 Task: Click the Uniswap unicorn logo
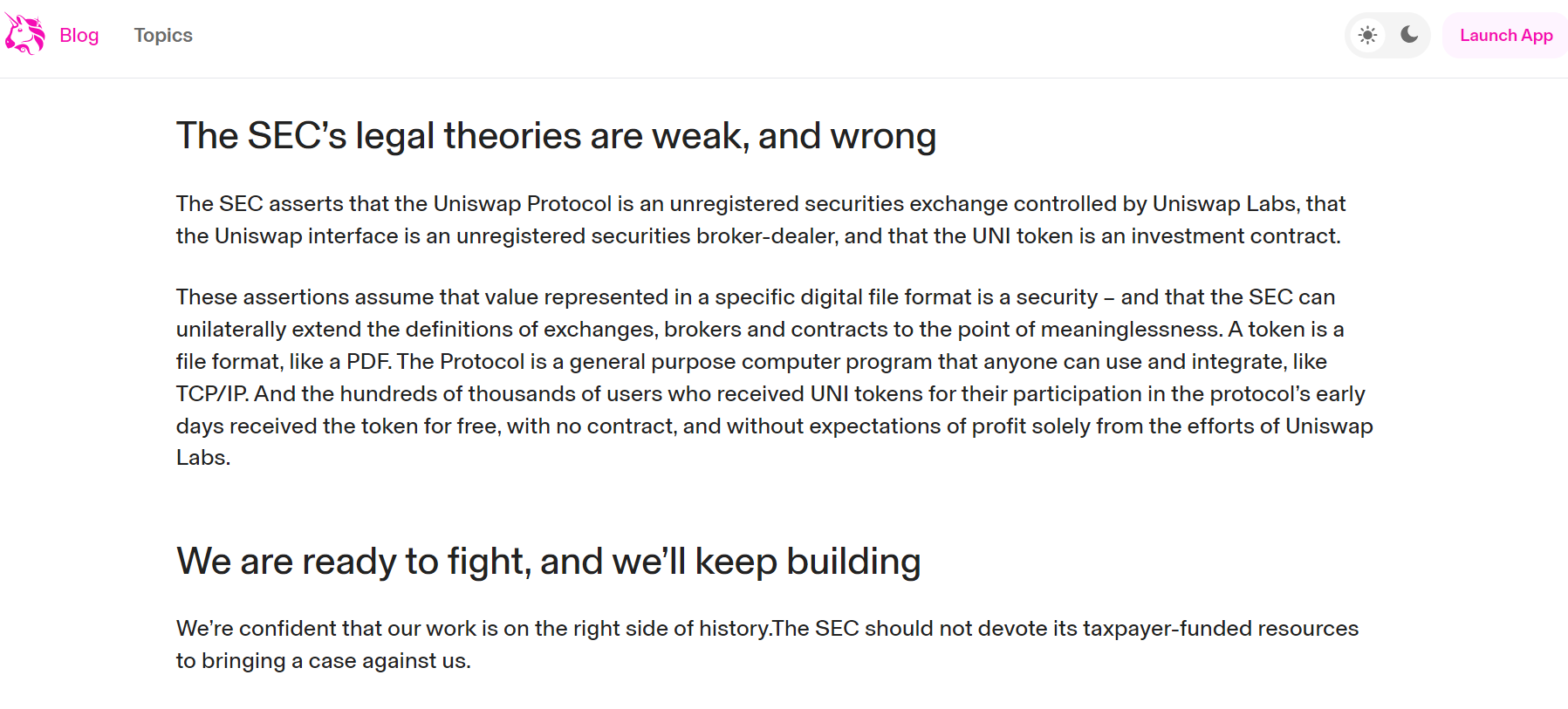click(24, 35)
